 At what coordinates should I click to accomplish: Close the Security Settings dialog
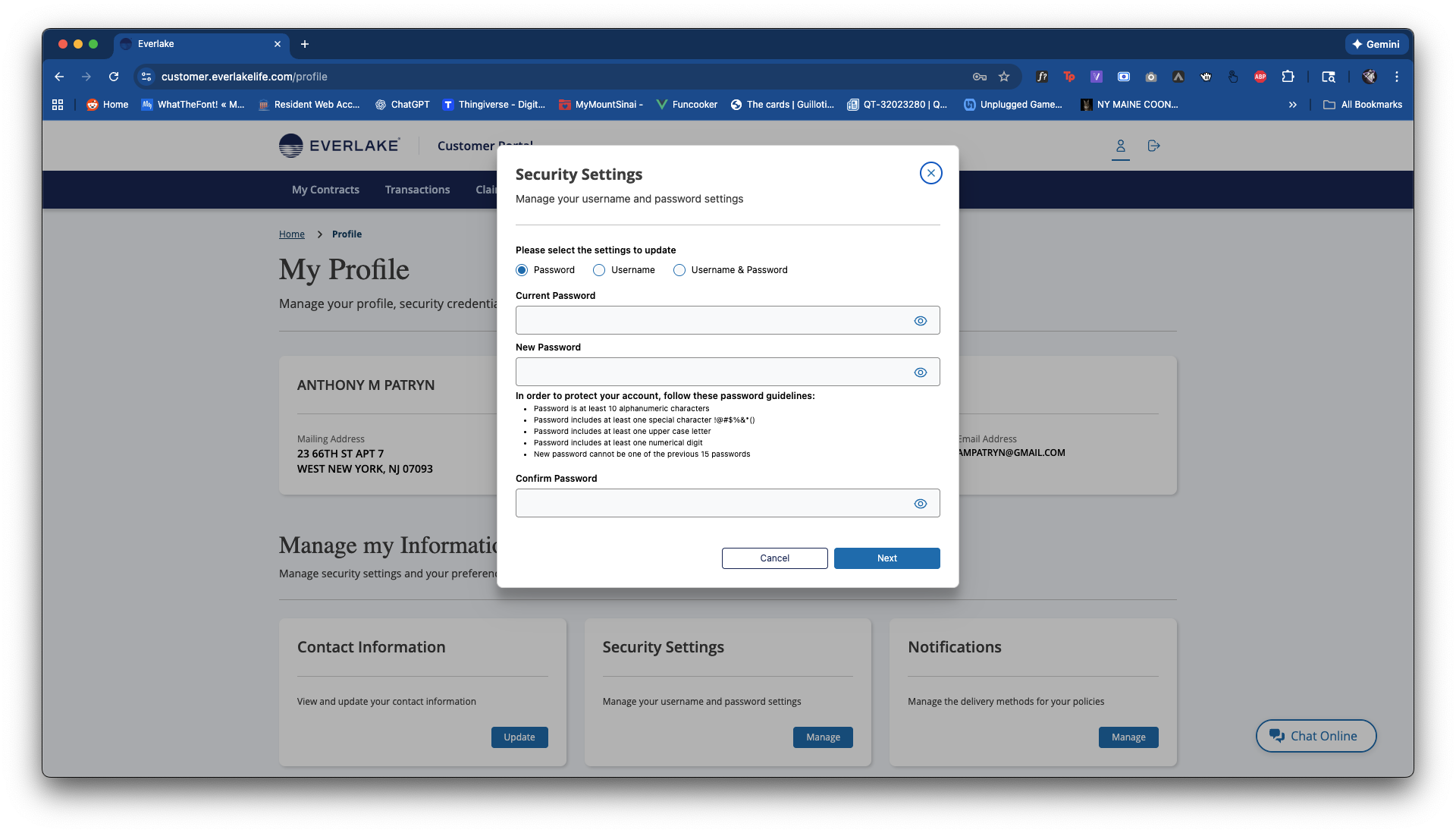pos(930,173)
